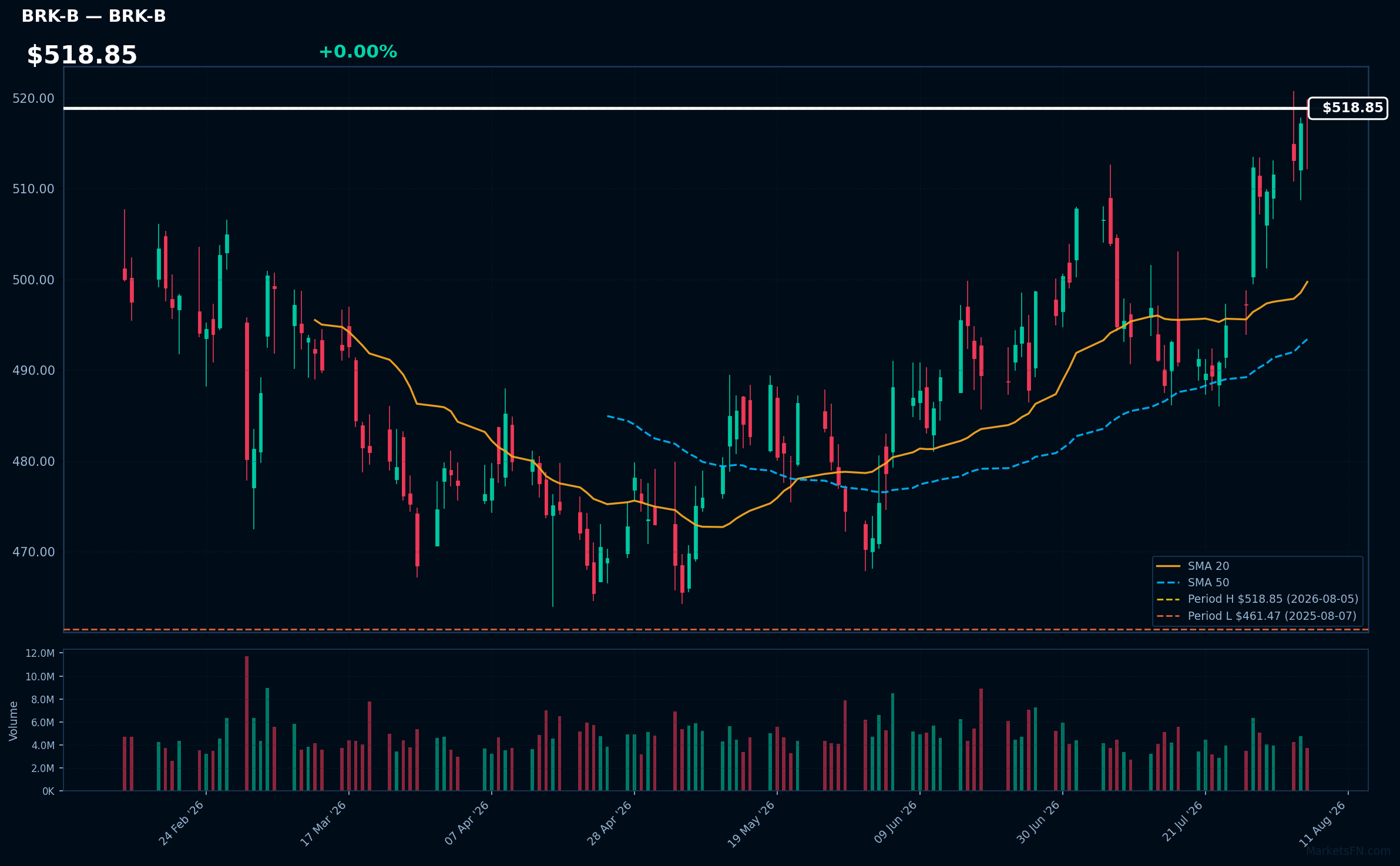
Task: Click the +0.00% change indicator
Action: click(358, 52)
